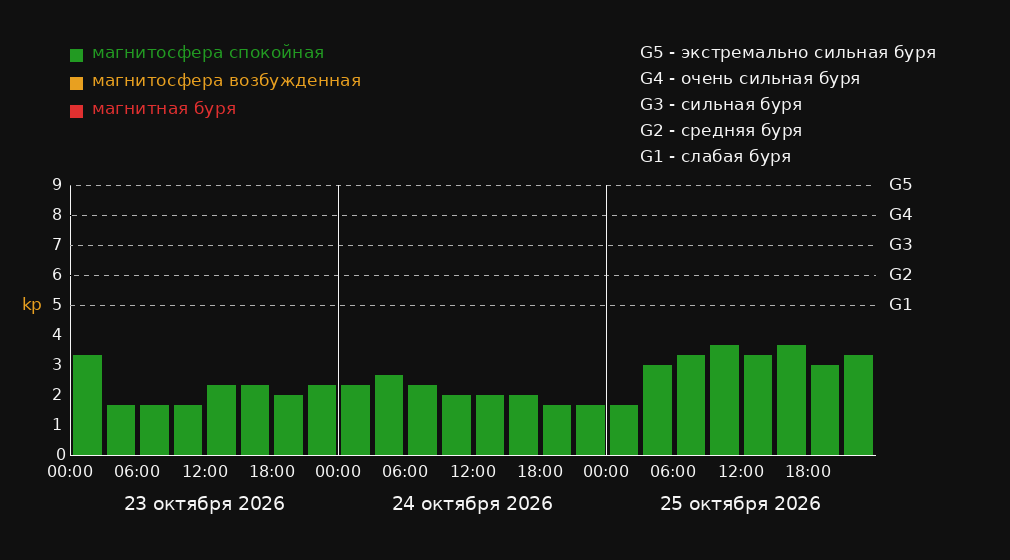Click the first bar of 23 October at 00:00
Image resolution: width=1010 pixels, height=560 pixels.
pyautogui.click(x=88, y=405)
